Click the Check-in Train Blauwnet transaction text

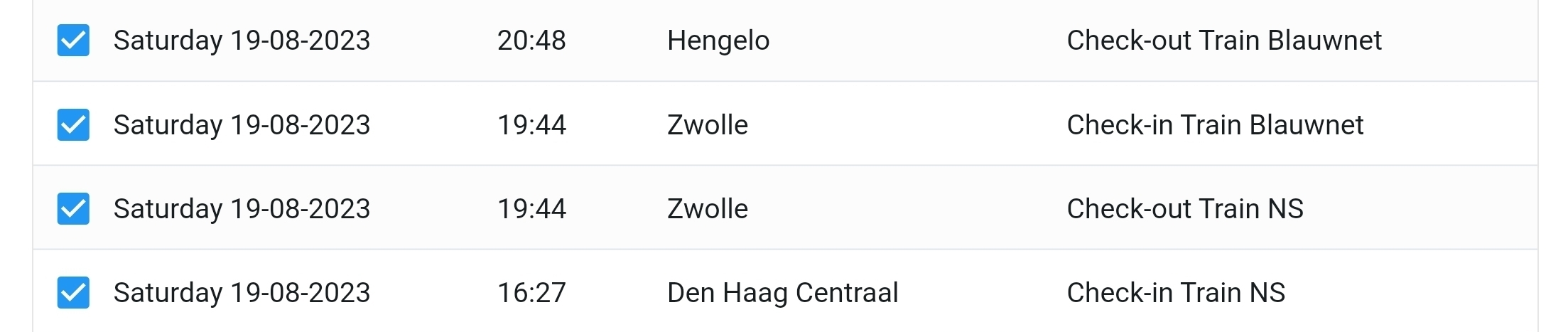(1215, 125)
